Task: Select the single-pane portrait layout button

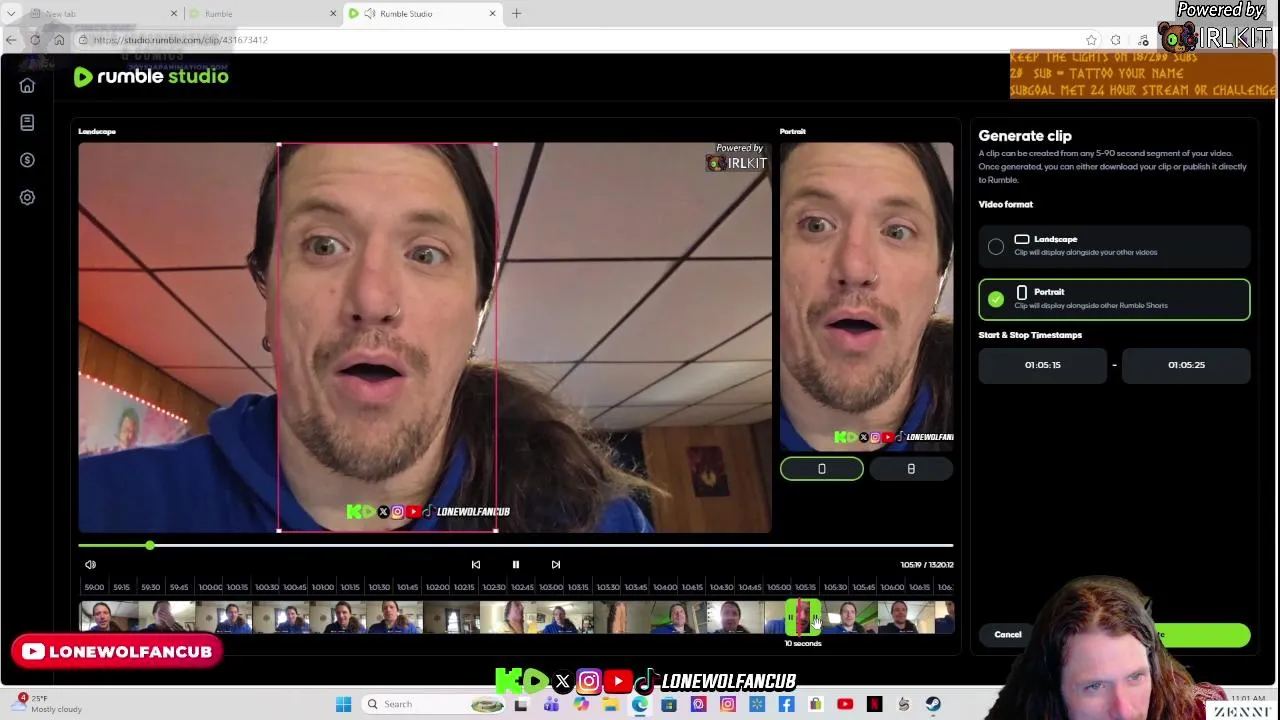Action: pos(822,469)
